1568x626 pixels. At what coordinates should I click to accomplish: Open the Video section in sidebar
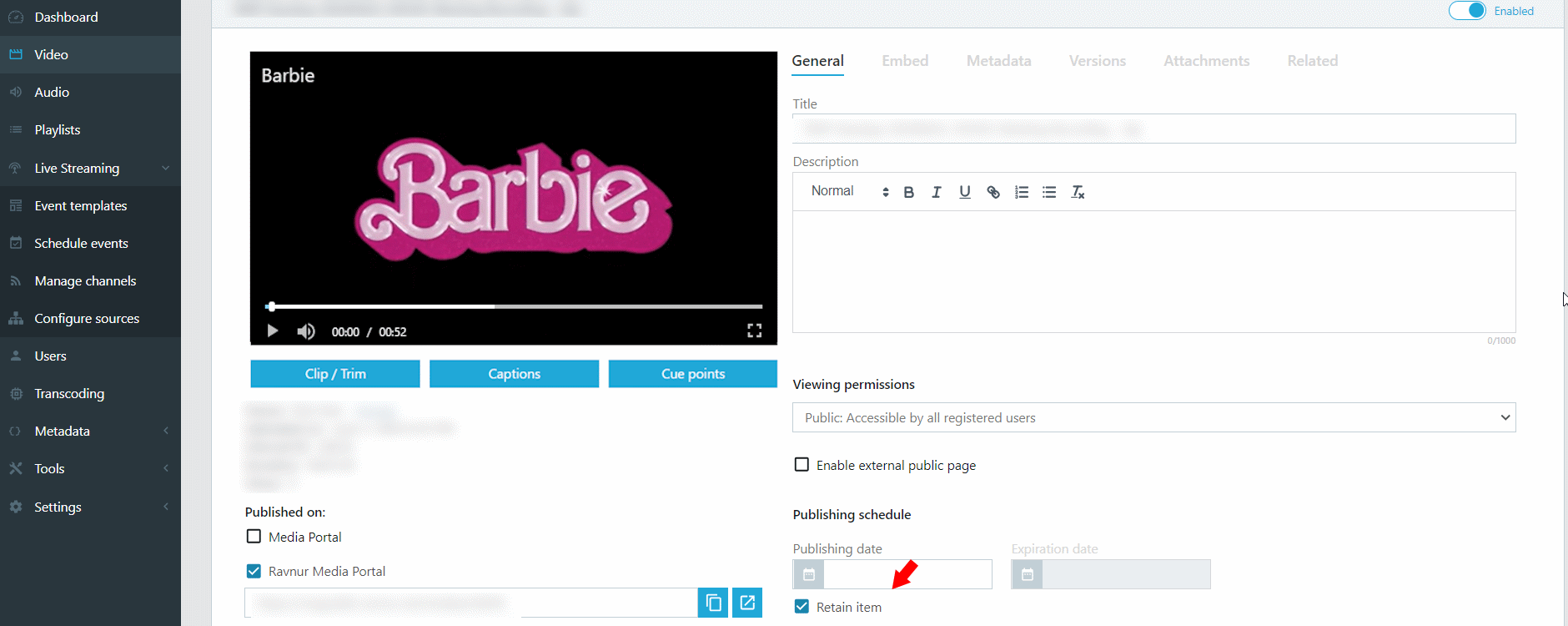point(90,54)
